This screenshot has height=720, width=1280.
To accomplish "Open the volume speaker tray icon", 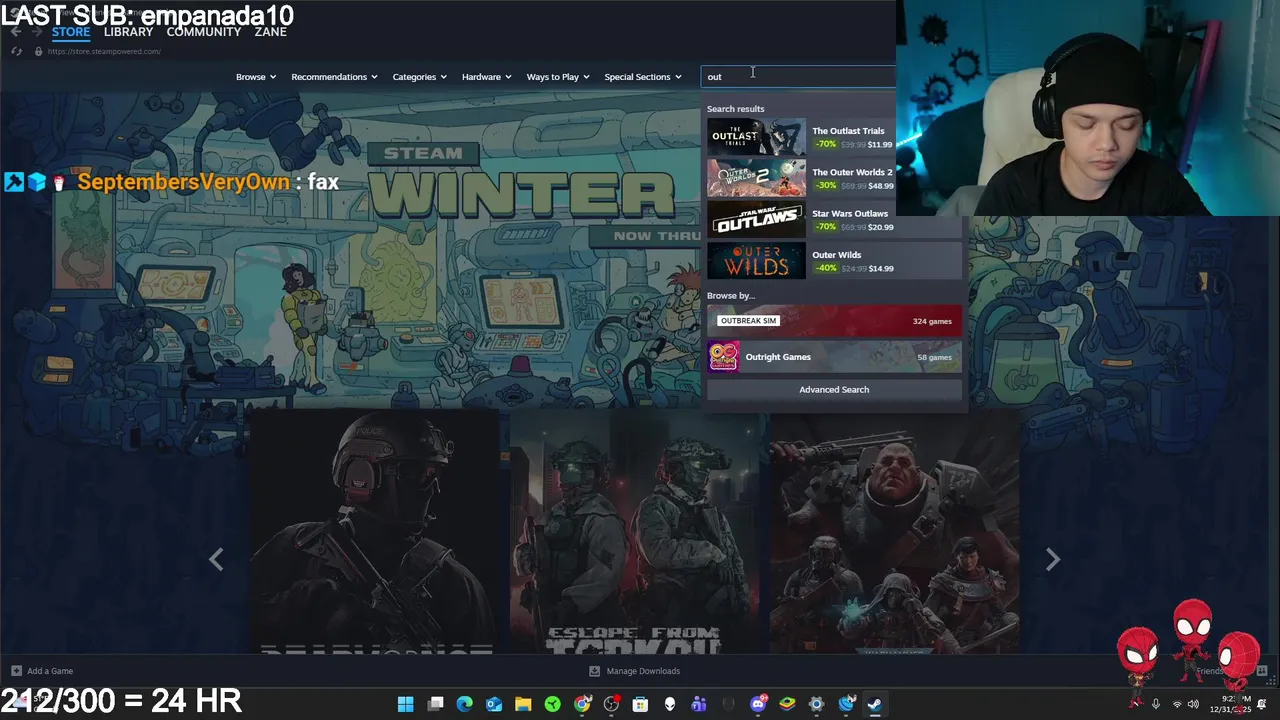I will [1193, 704].
